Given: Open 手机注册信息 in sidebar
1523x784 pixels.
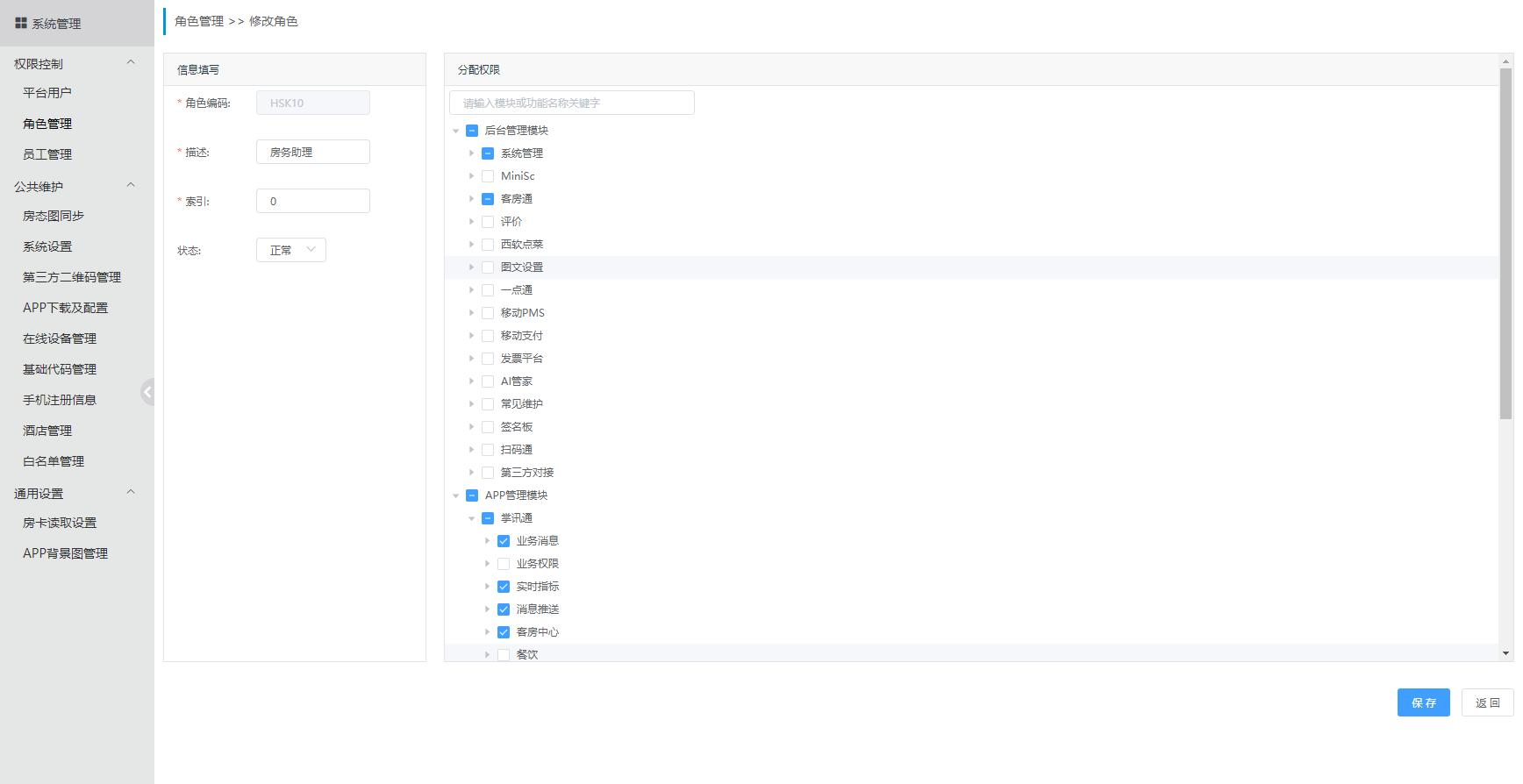Looking at the screenshot, I should click(x=60, y=400).
